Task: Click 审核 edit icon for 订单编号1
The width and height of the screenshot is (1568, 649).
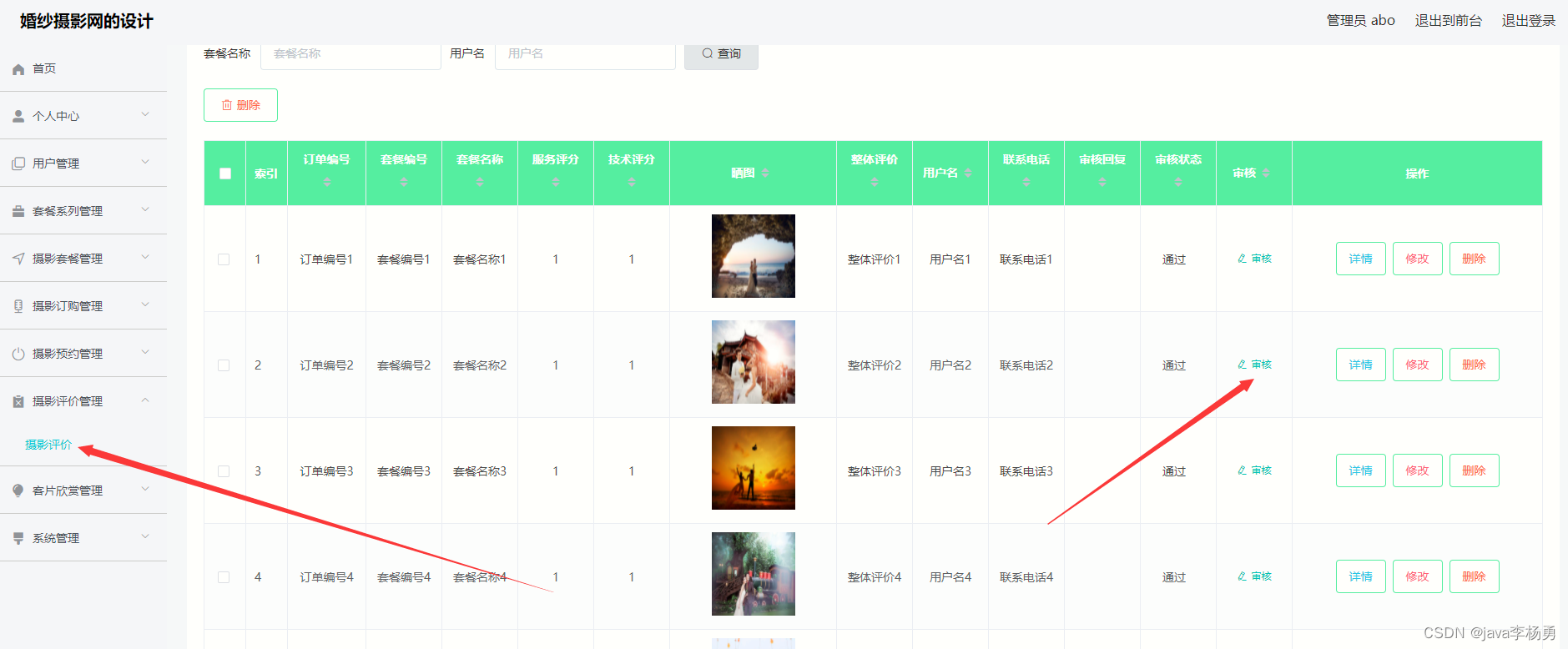Action: pos(1243,259)
